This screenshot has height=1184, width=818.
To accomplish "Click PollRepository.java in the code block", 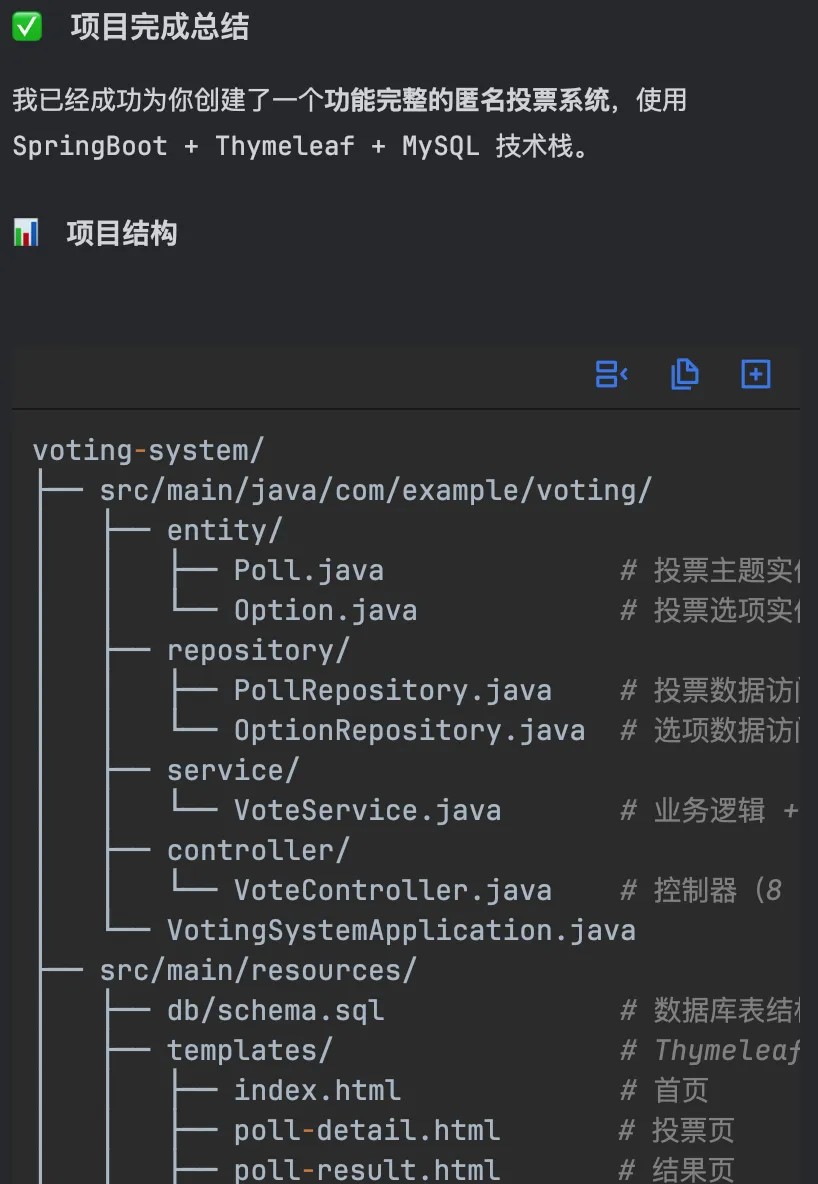I will click(x=392, y=690).
